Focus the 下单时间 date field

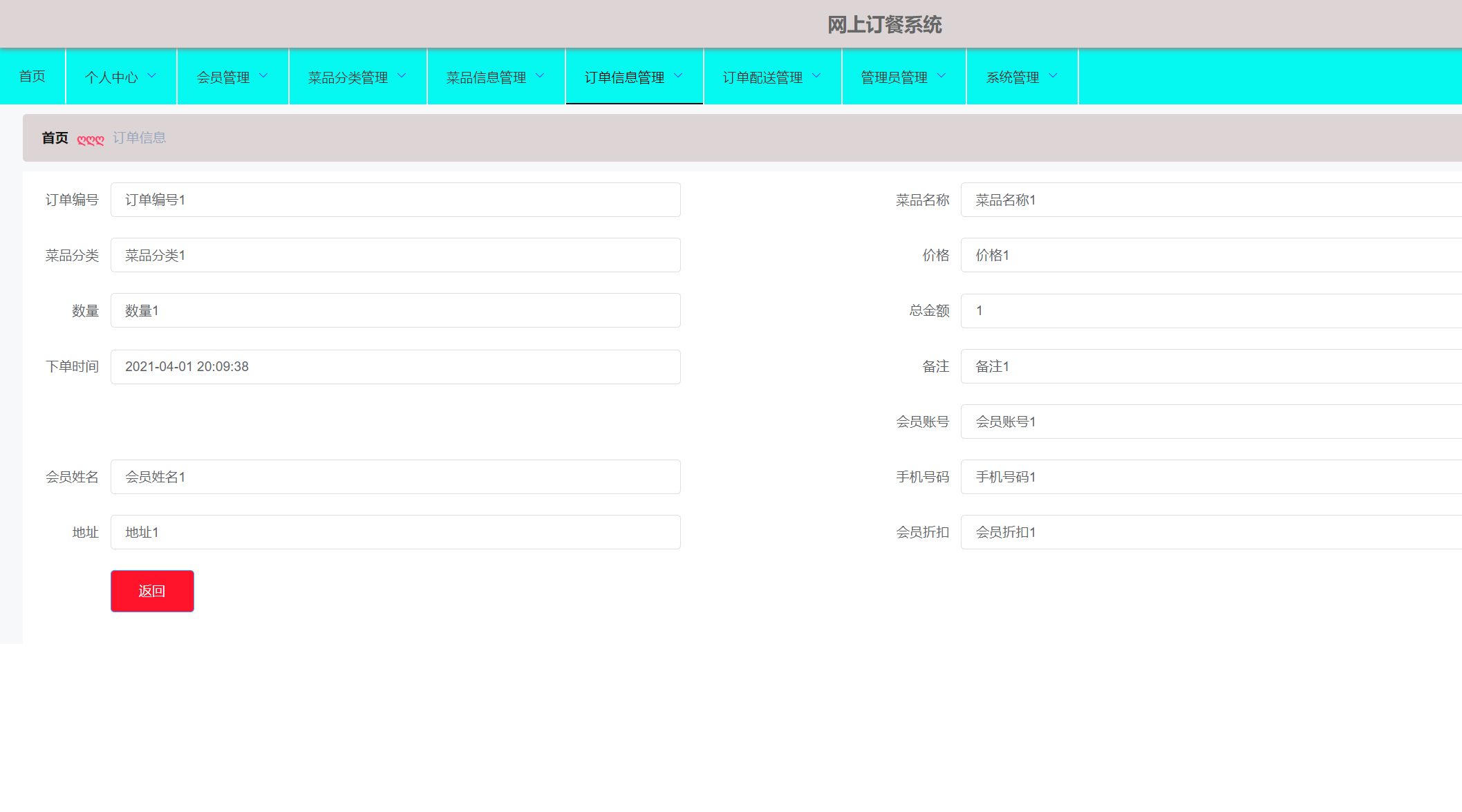(x=395, y=367)
